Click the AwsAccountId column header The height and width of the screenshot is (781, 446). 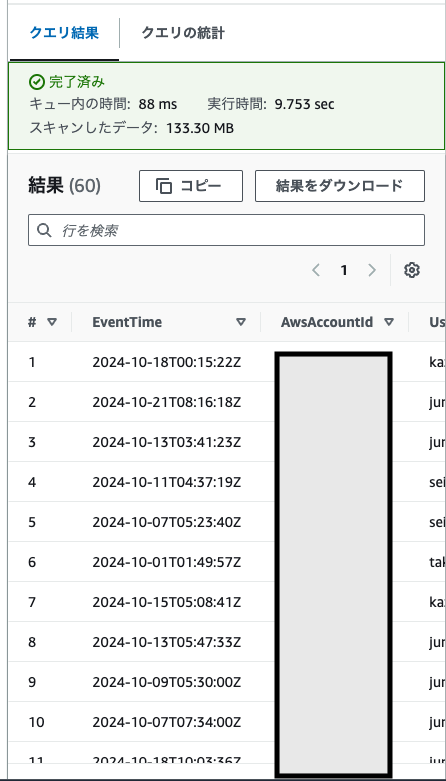(327, 322)
